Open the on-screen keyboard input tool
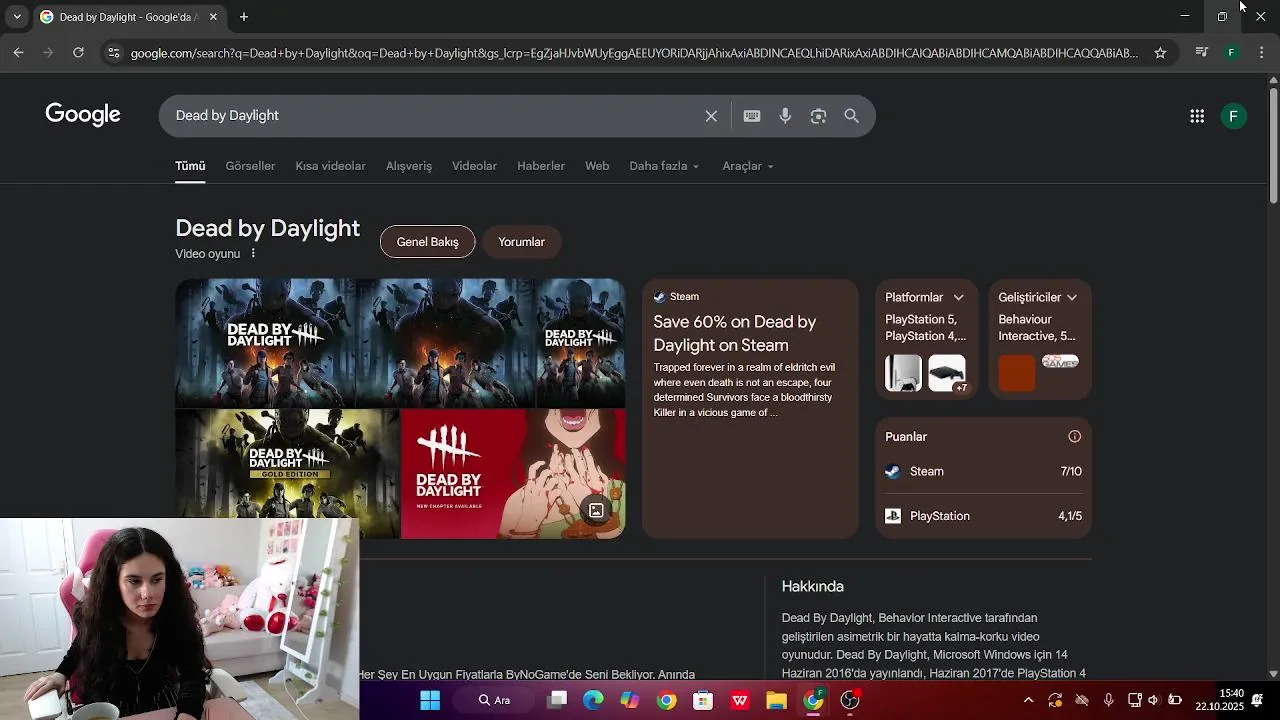The image size is (1280, 720). pyautogui.click(x=752, y=116)
